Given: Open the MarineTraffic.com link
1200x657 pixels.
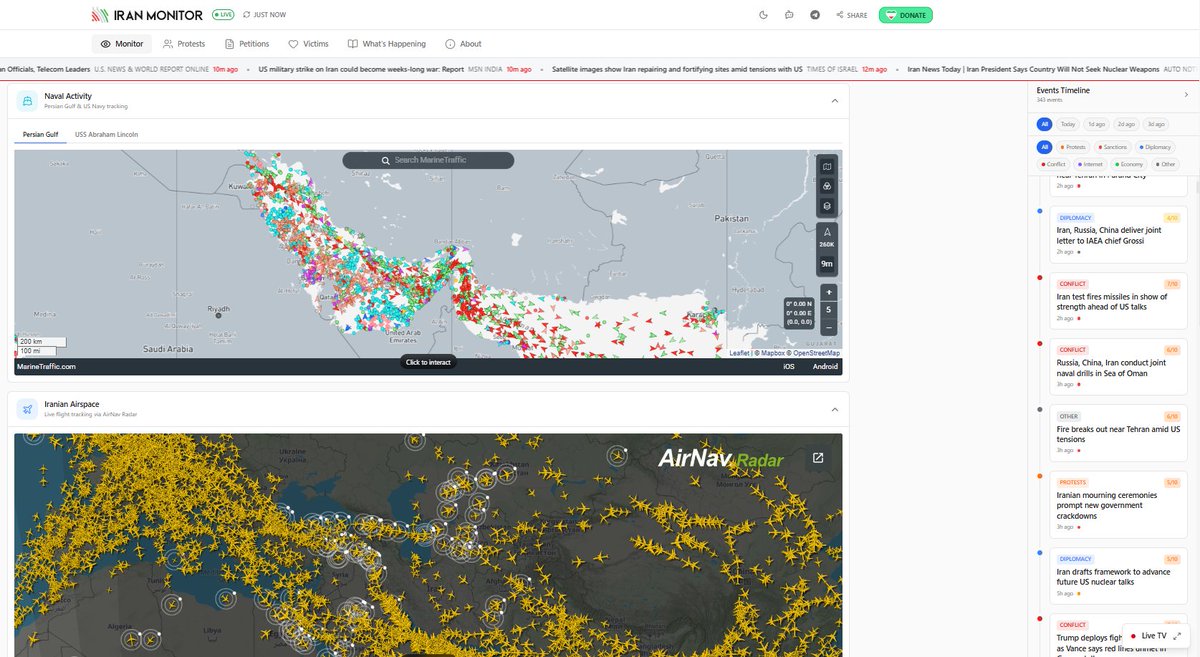Looking at the screenshot, I should [46, 367].
